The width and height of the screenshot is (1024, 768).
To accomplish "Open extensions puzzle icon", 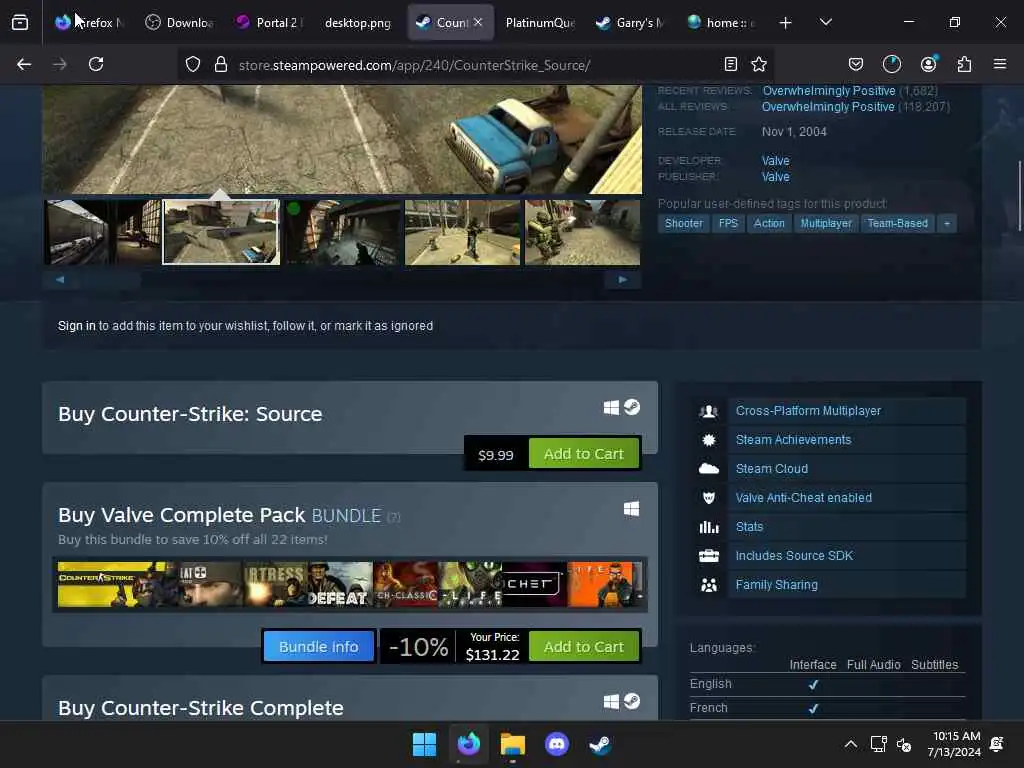I will click(x=964, y=64).
